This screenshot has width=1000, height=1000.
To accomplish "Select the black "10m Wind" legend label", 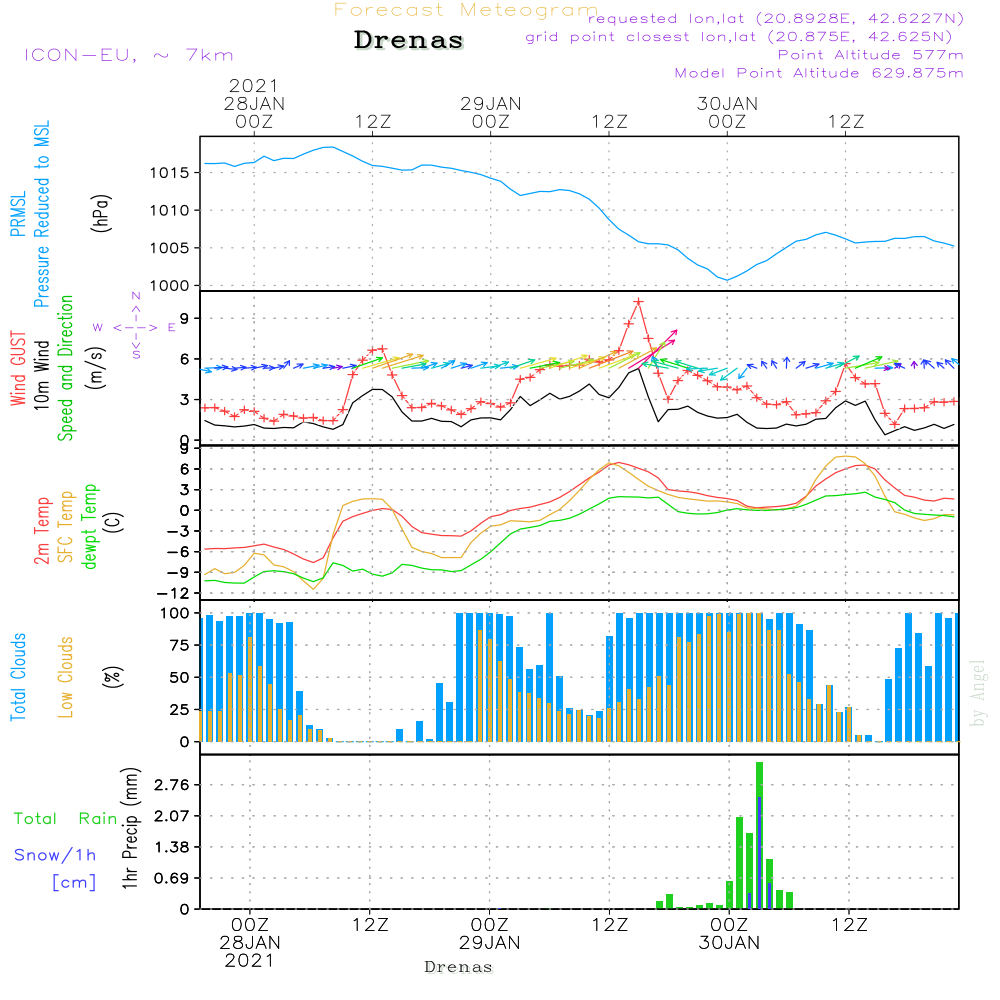I will point(41,374).
